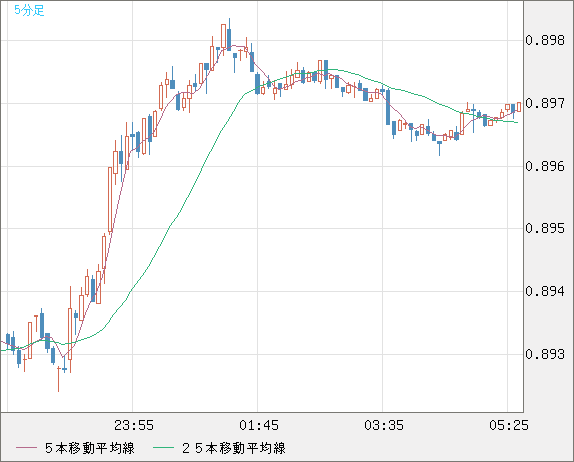Click the 25本移動平均線 legend label

234,448
